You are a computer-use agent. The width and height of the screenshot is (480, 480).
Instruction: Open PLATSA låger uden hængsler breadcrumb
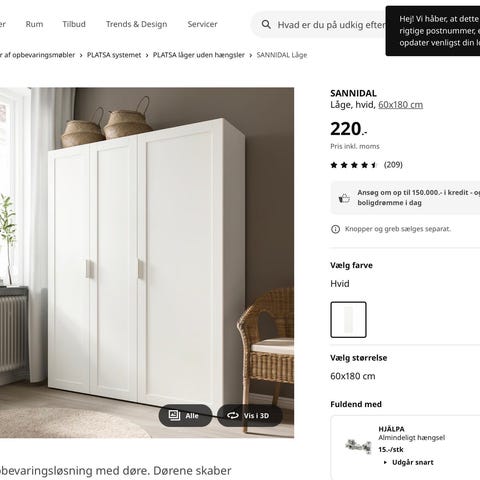tap(199, 55)
